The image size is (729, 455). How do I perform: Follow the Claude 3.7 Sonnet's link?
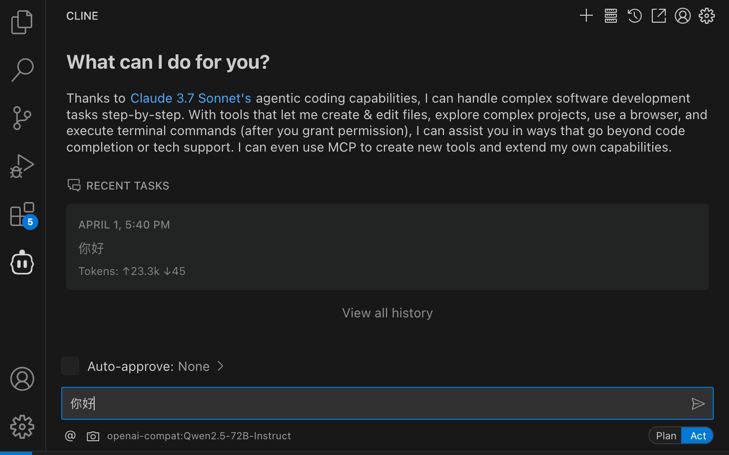tap(191, 99)
